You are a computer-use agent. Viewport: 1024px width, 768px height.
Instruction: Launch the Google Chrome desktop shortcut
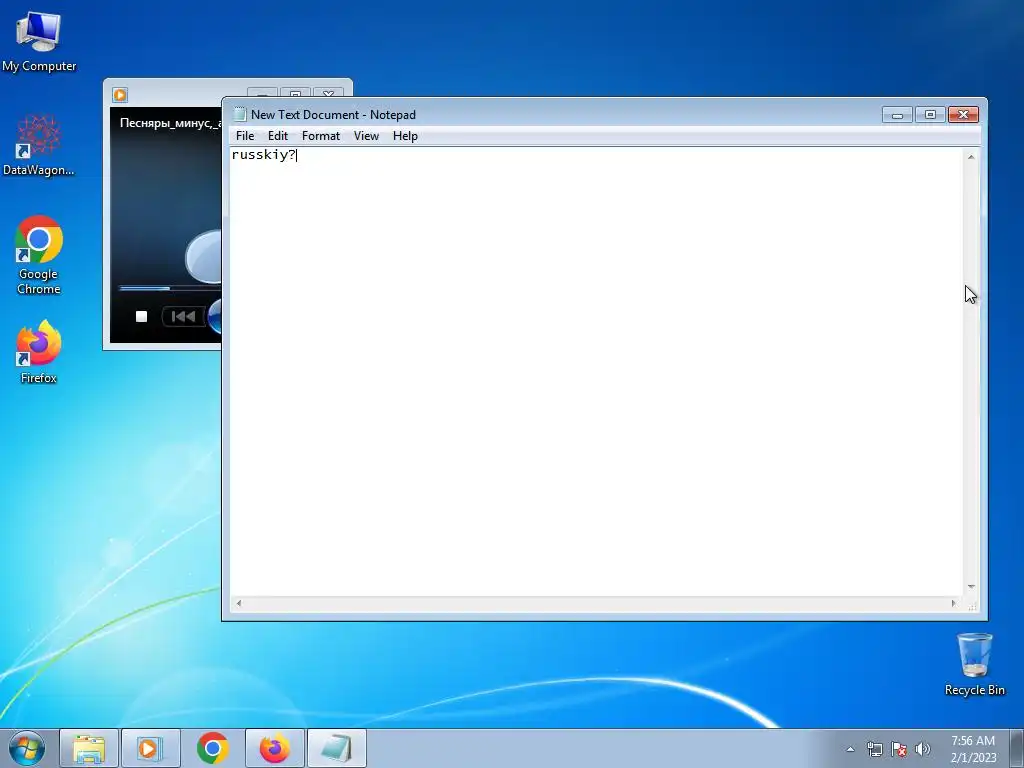39,255
